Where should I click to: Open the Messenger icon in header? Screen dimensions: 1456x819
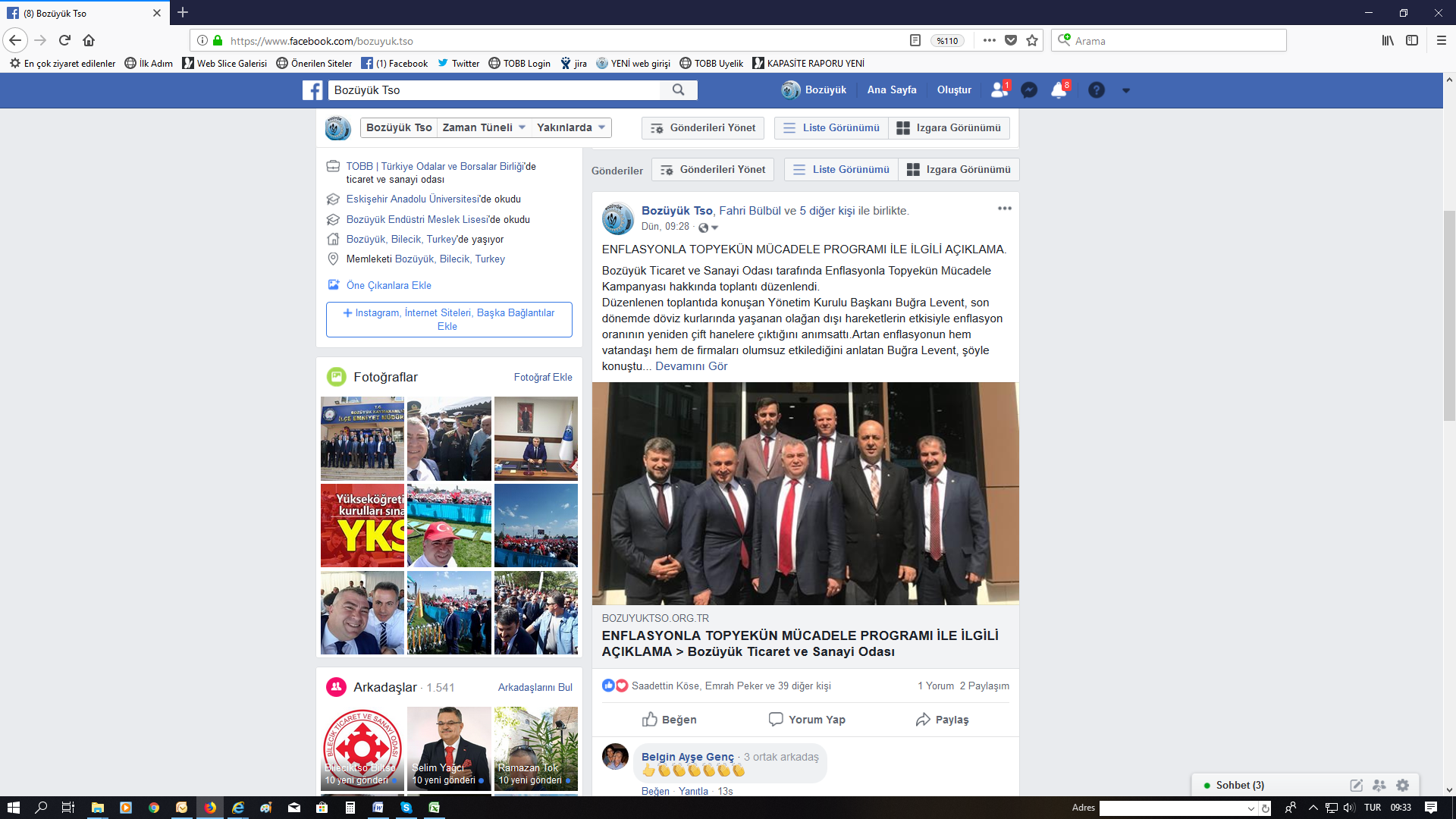pos(1029,90)
